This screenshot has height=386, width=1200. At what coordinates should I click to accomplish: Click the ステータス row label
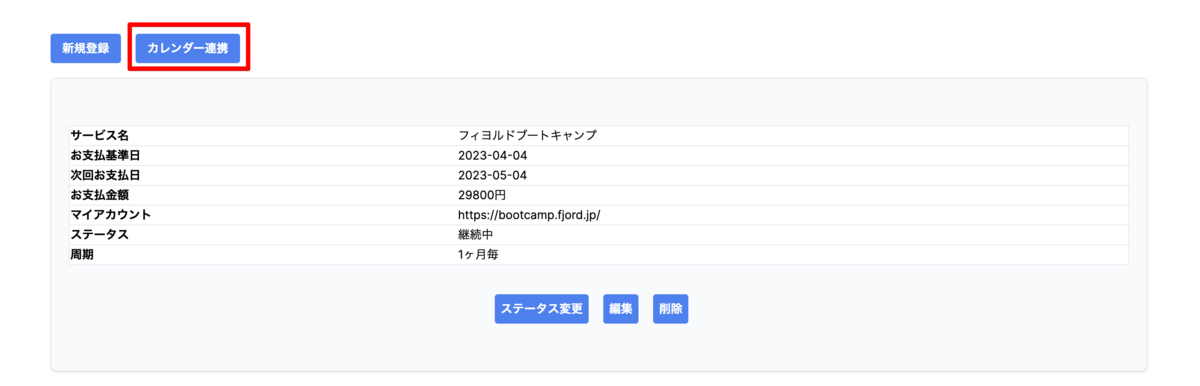(99, 235)
